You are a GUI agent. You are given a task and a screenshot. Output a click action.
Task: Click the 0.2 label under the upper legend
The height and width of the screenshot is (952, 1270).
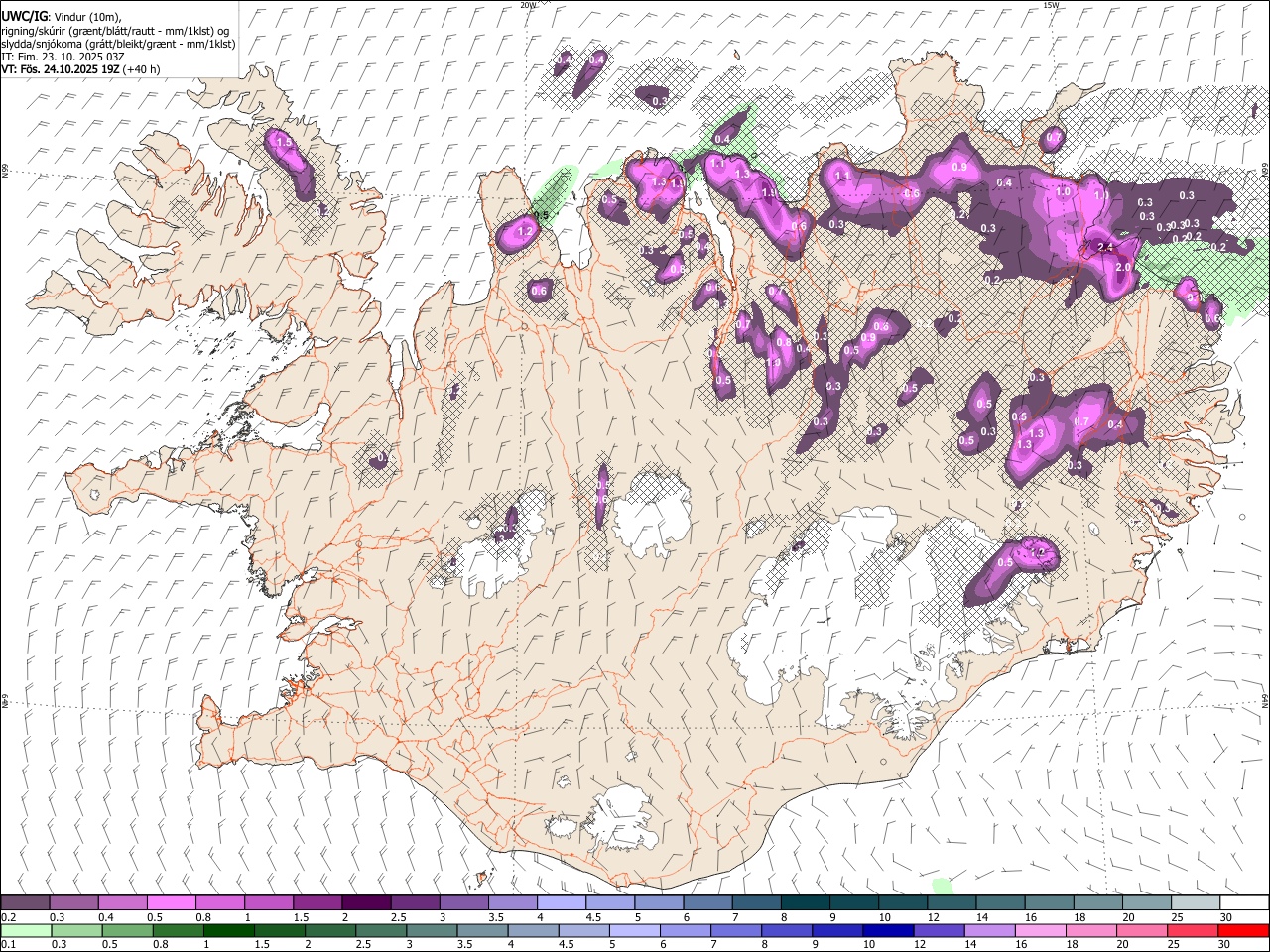[8, 917]
